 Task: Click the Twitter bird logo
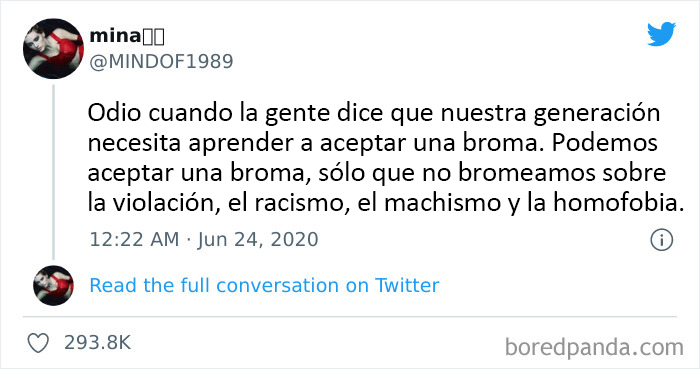[x=661, y=34]
